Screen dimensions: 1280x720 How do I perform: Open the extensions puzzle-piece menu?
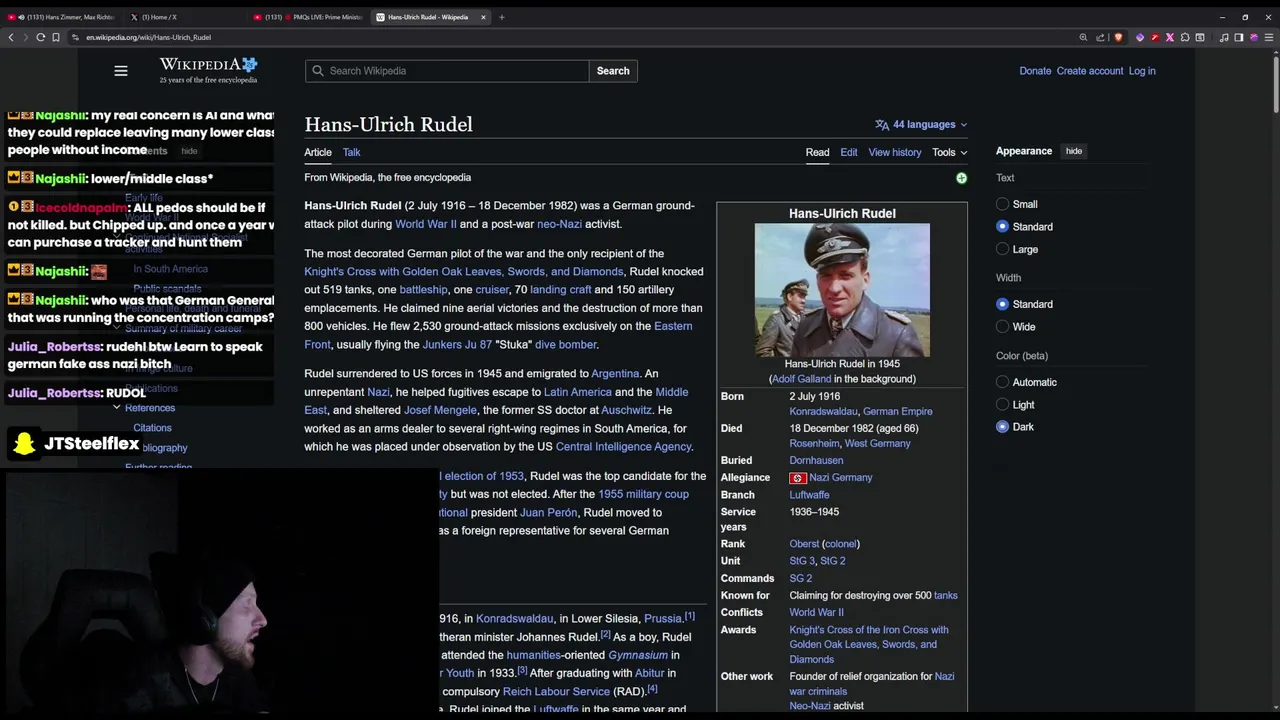(1185, 37)
